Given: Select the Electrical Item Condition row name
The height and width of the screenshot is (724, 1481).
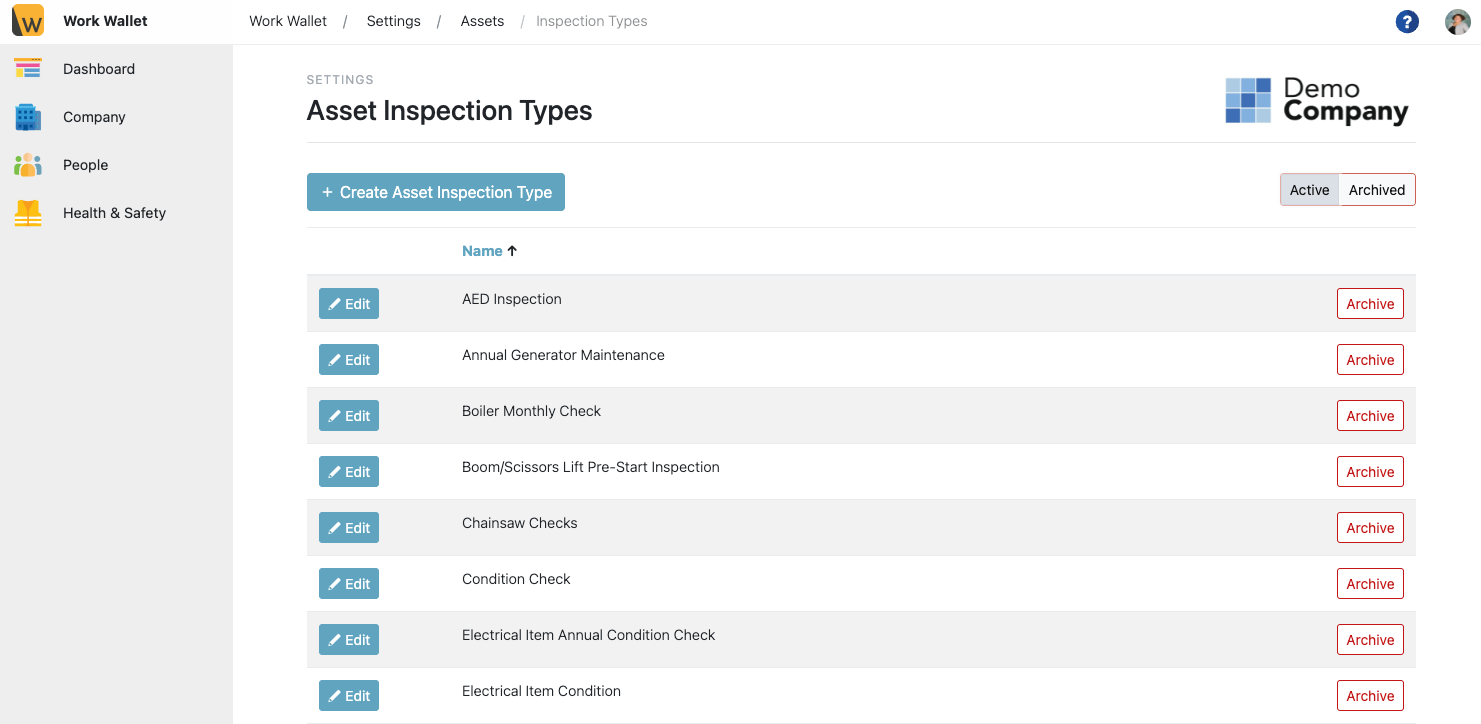Looking at the screenshot, I should click(x=541, y=691).
